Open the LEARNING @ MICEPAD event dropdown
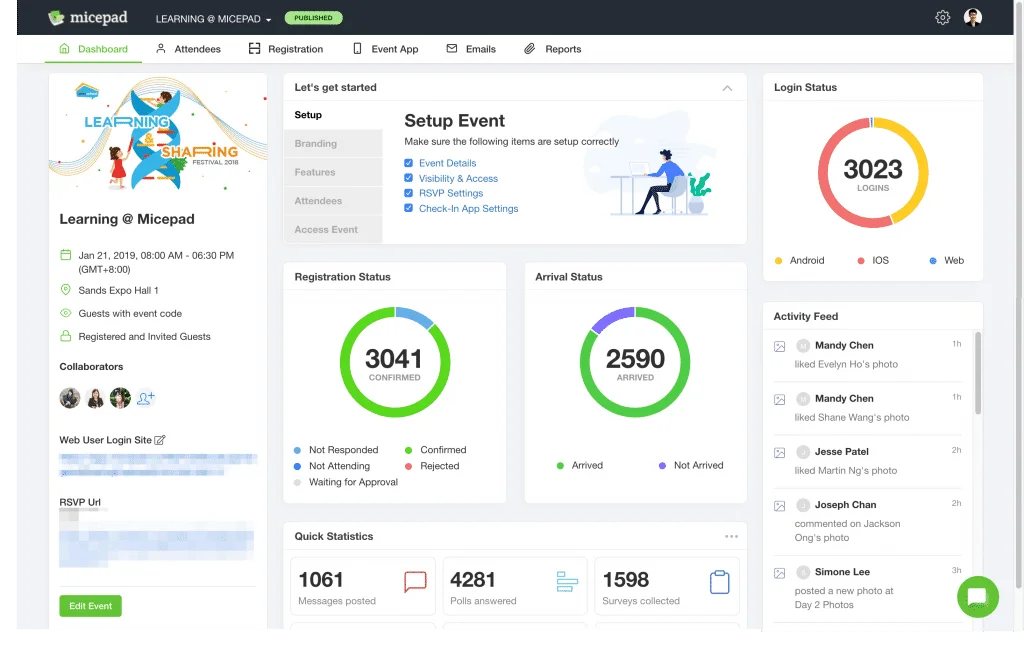Viewport: 1024px width, 649px height. pos(209,17)
